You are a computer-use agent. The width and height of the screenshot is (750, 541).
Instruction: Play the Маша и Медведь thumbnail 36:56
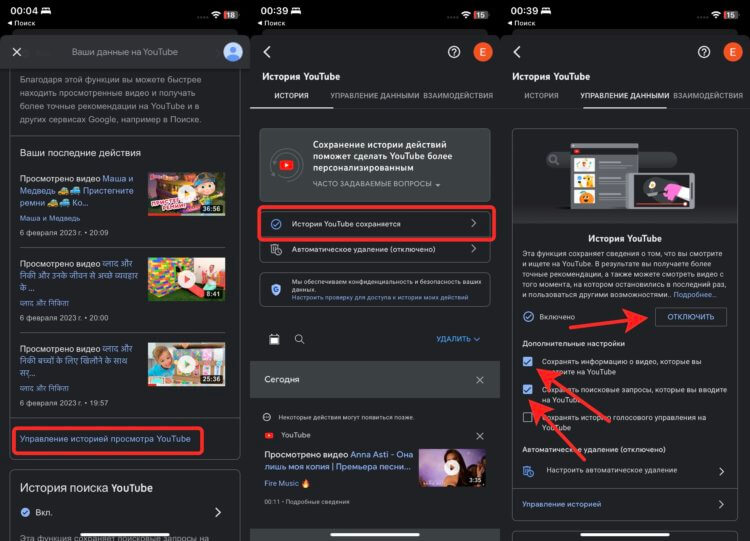[x=186, y=194]
